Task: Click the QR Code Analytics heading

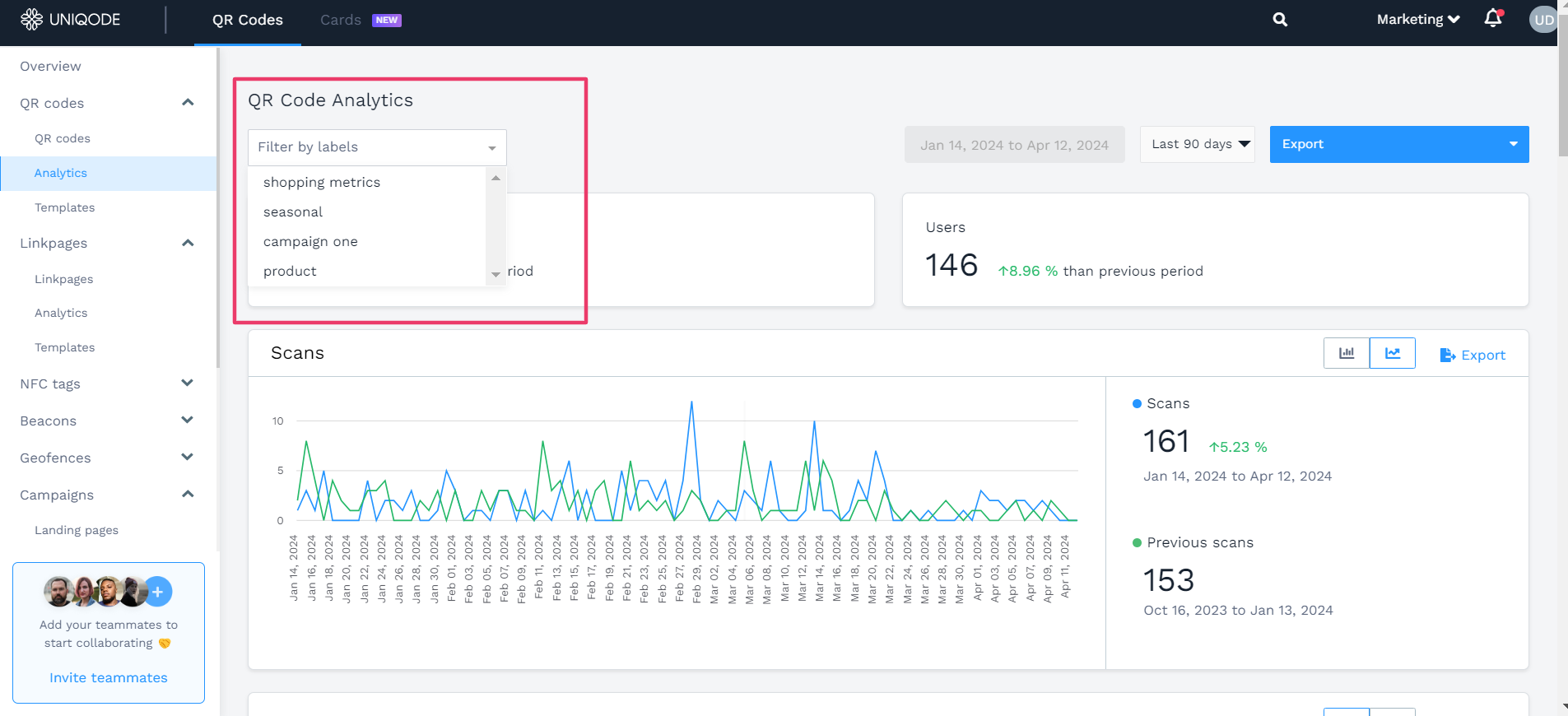Action: (x=331, y=100)
